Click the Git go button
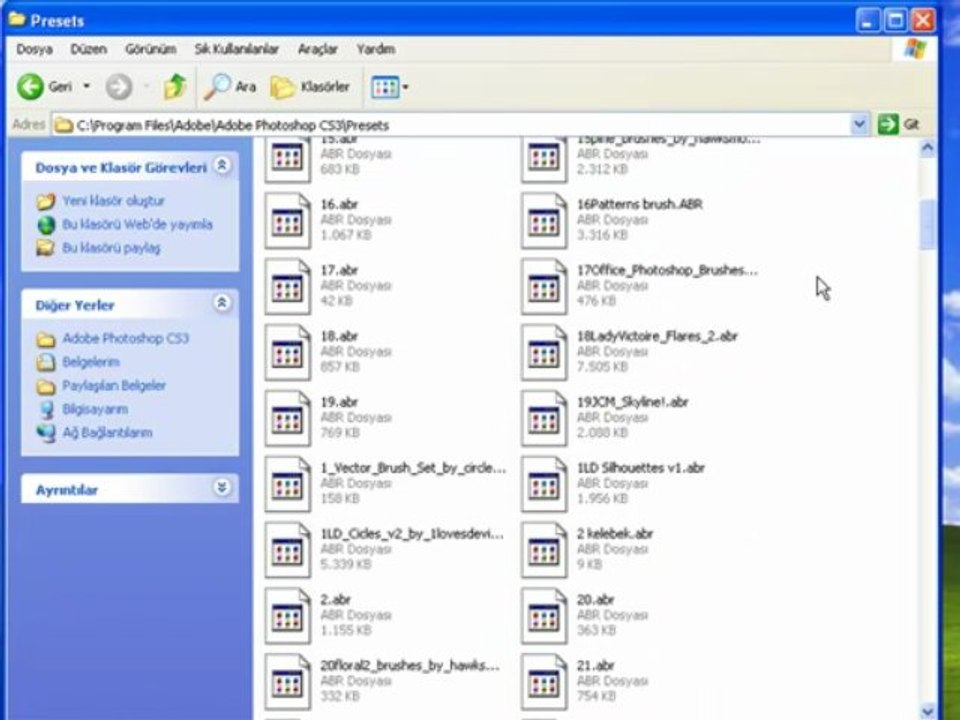Screen dimensions: 960x720 899,124
